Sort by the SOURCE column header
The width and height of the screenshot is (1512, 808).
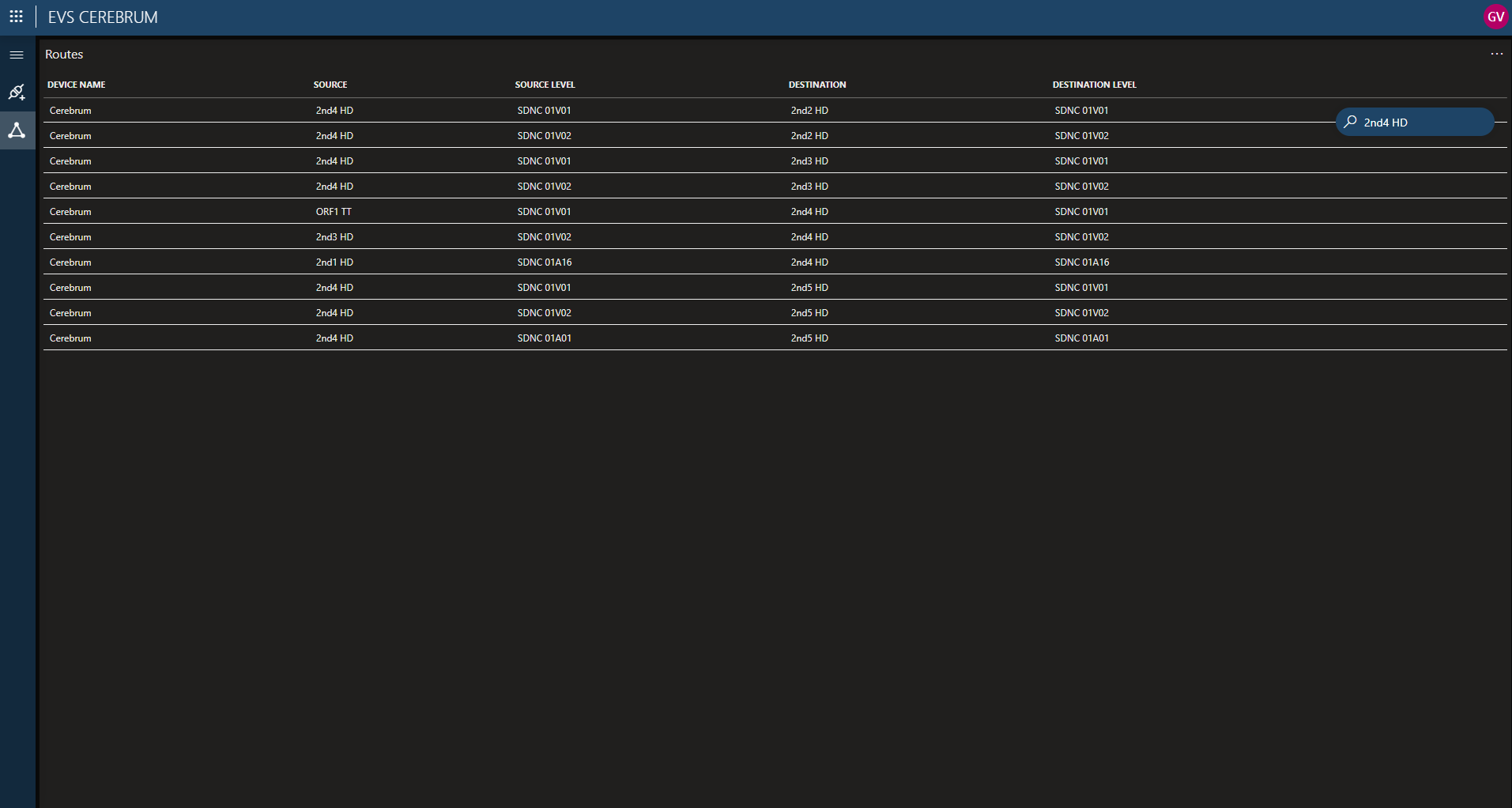tap(330, 85)
